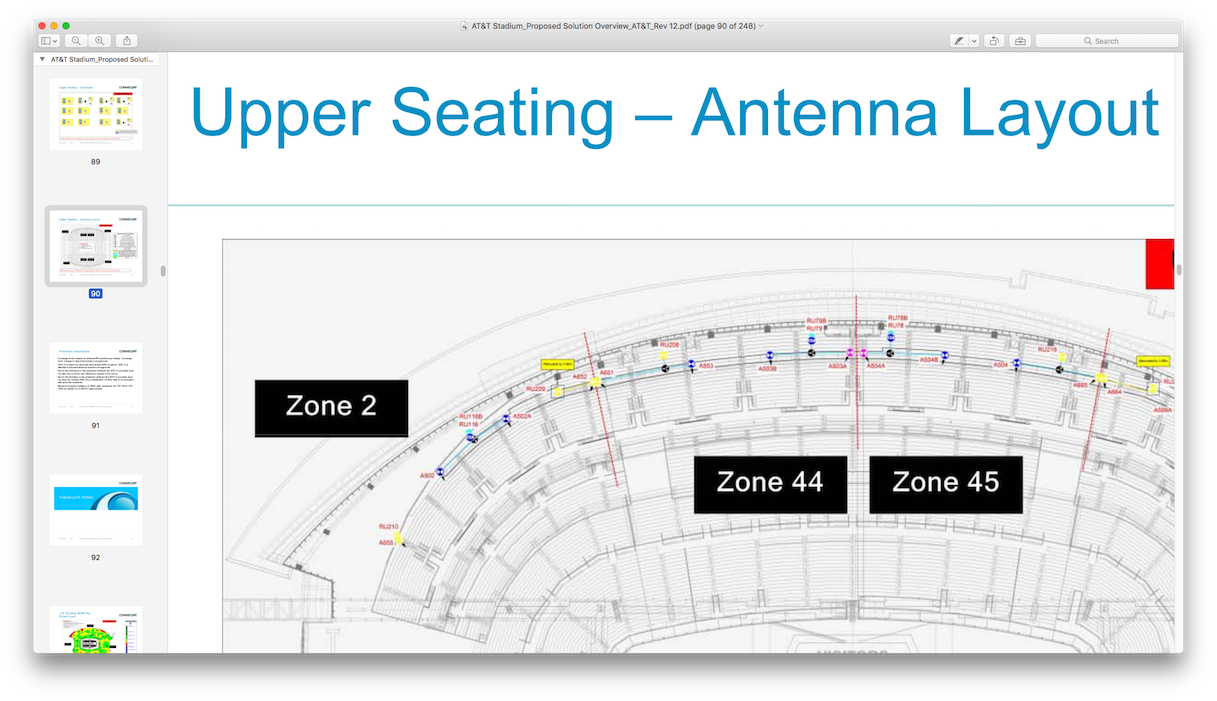This screenshot has width=1217, height=701.
Task: Open the sidebar view options menu
Action: 49,41
